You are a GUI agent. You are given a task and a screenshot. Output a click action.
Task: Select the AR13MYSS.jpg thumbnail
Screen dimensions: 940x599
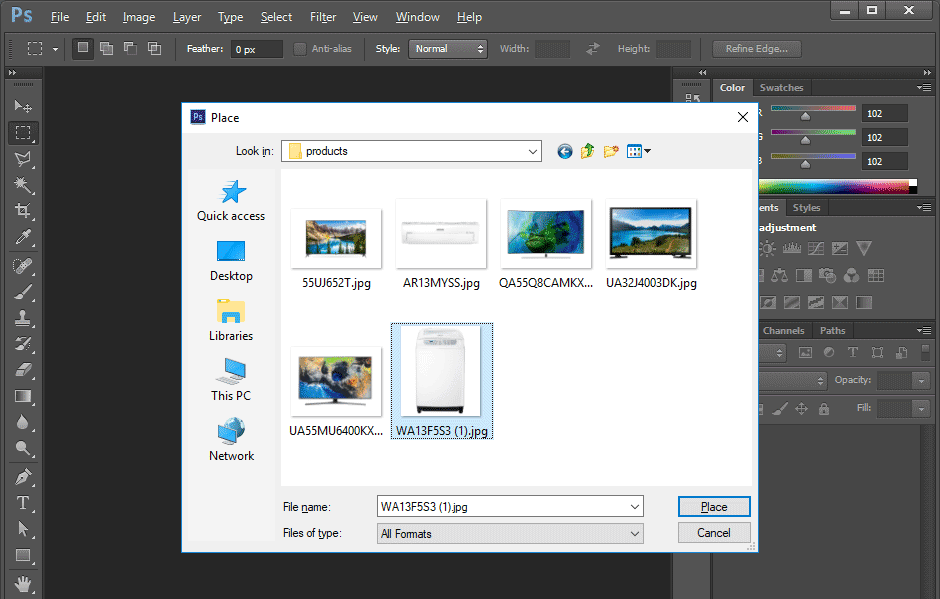click(441, 233)
